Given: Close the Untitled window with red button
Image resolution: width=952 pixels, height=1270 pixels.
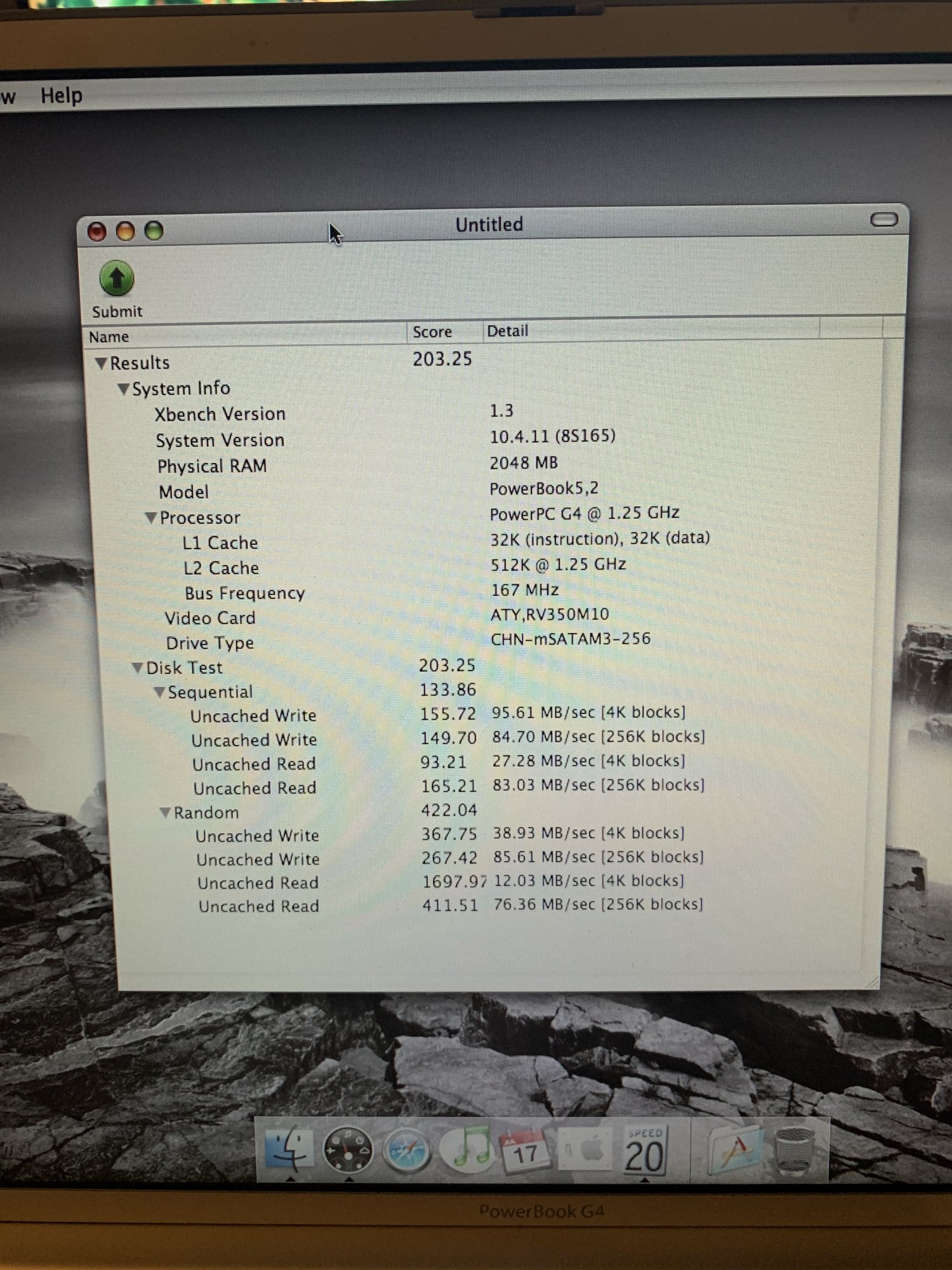Looking at the screenshot, I should point(96,232).
